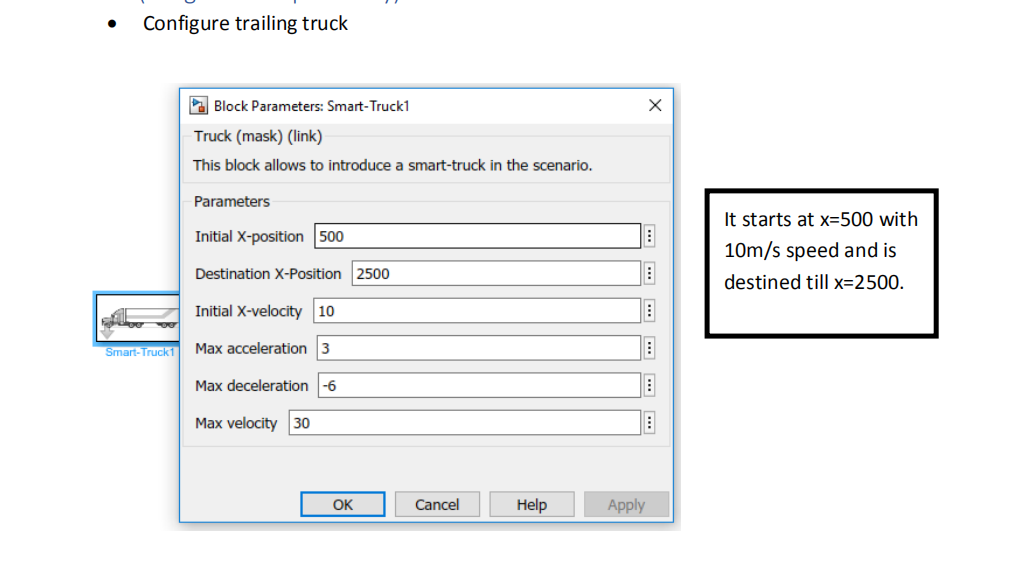
Task: Click the Initial X-position input field
Action: pos(477,236)
